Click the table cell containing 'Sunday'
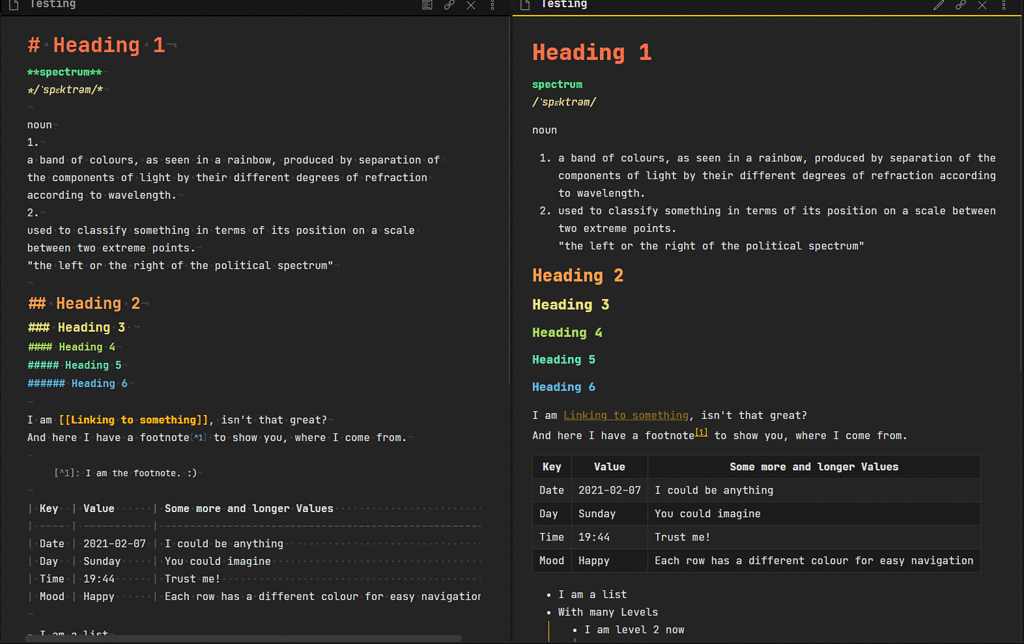Screen dimensions: 1024x644 [598, 513]
